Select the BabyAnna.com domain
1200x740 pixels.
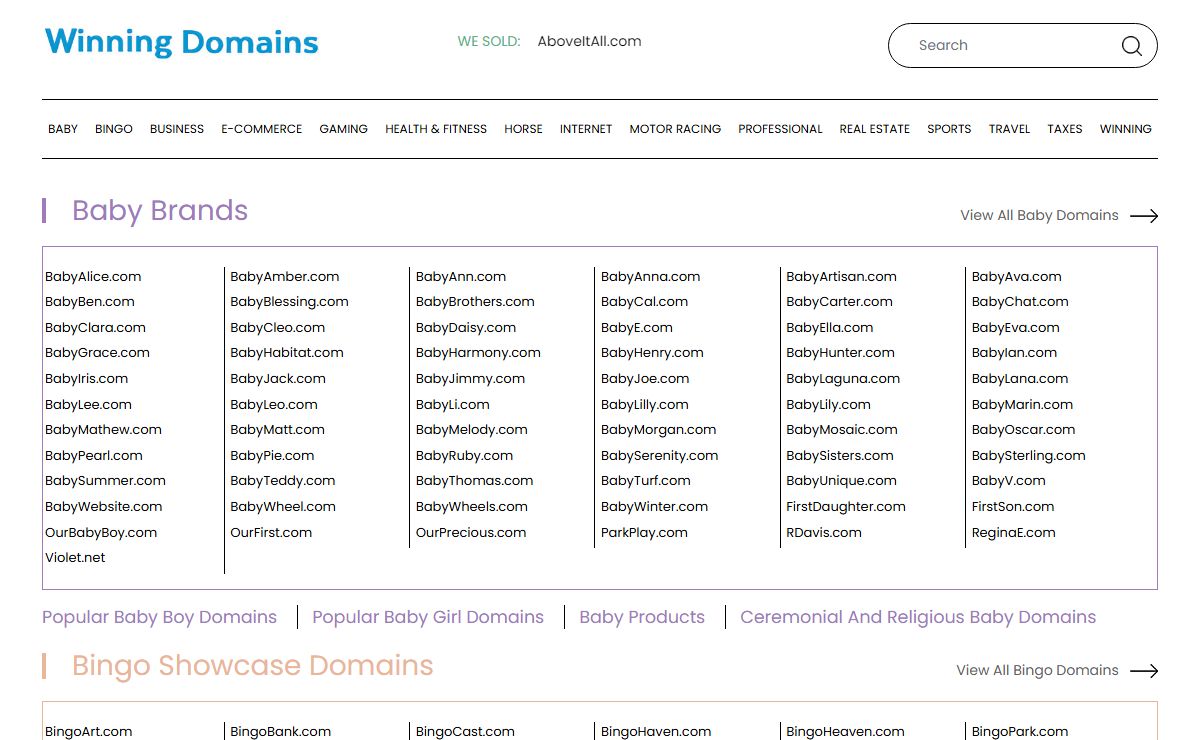click(x=651, y=277)
